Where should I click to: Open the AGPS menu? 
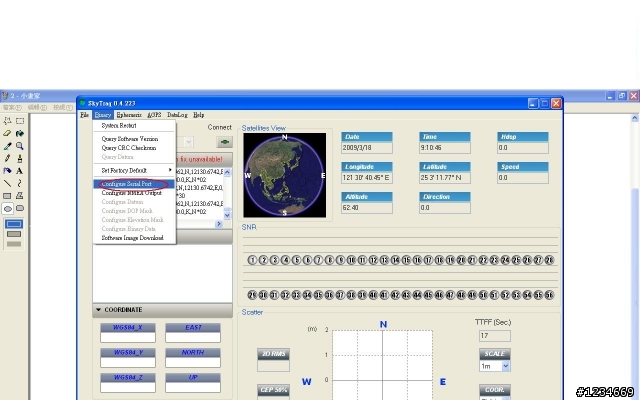tap(154, 115)
